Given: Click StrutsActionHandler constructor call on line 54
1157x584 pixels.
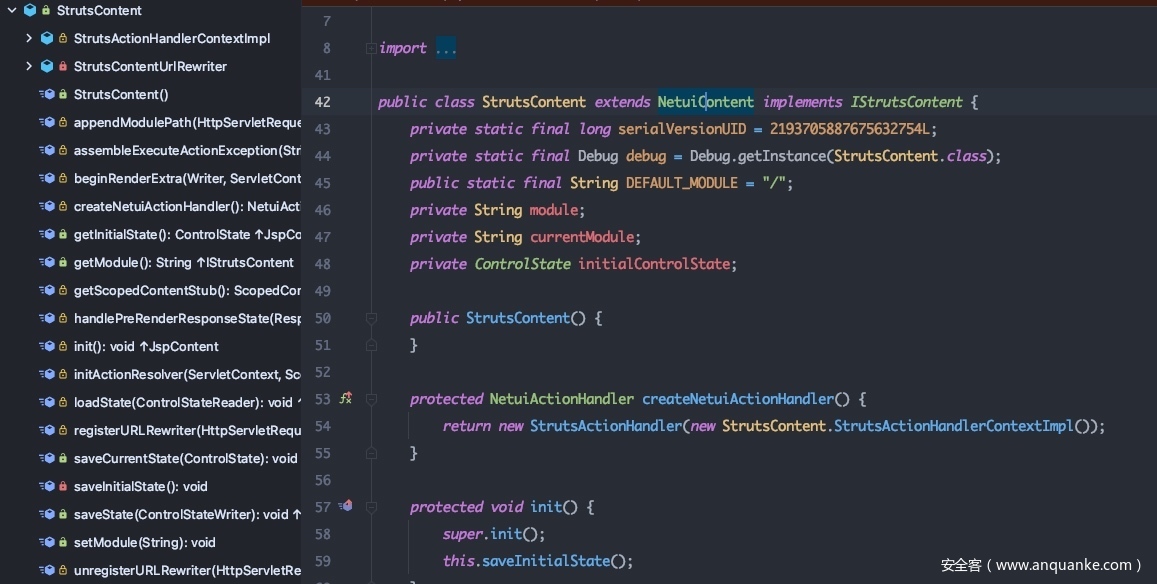Looking at the screenshot, I should coord(605,426).
